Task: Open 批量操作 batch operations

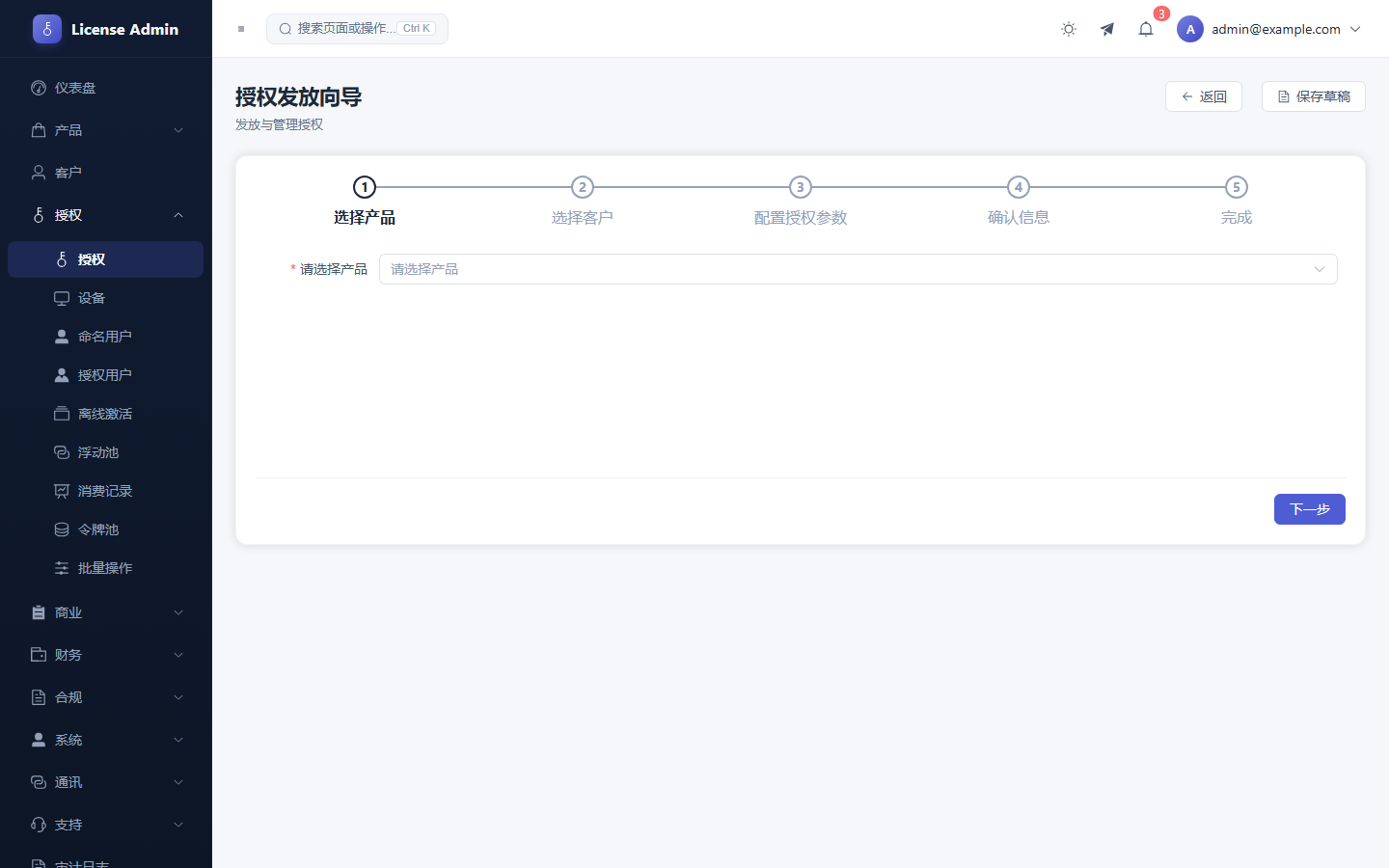Action: click(106, 568)
